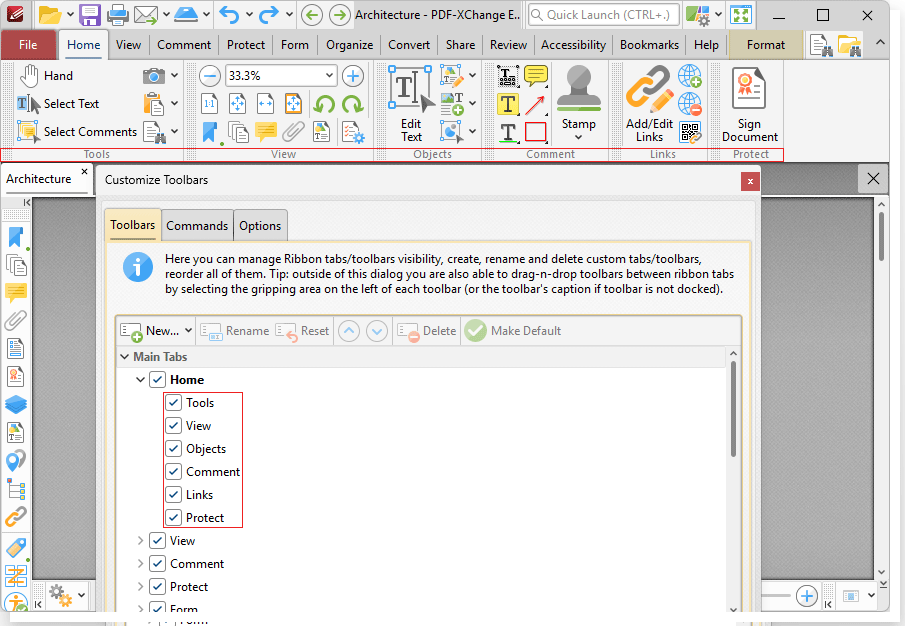Toggle the Protect toolbar checkbox under Home
The image size is (905, 626).
point(174,518)
